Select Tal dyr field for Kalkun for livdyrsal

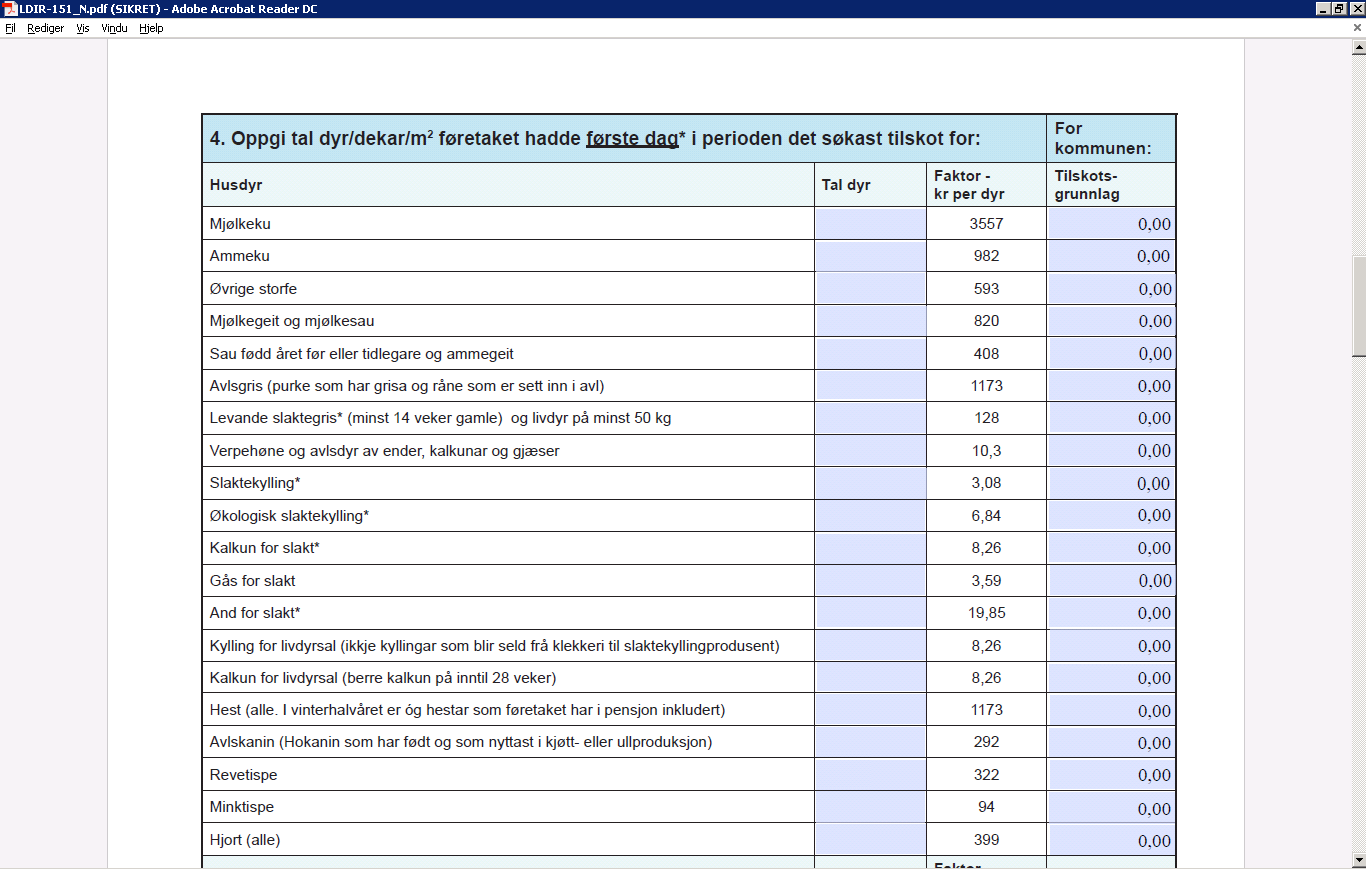point(870,678)
